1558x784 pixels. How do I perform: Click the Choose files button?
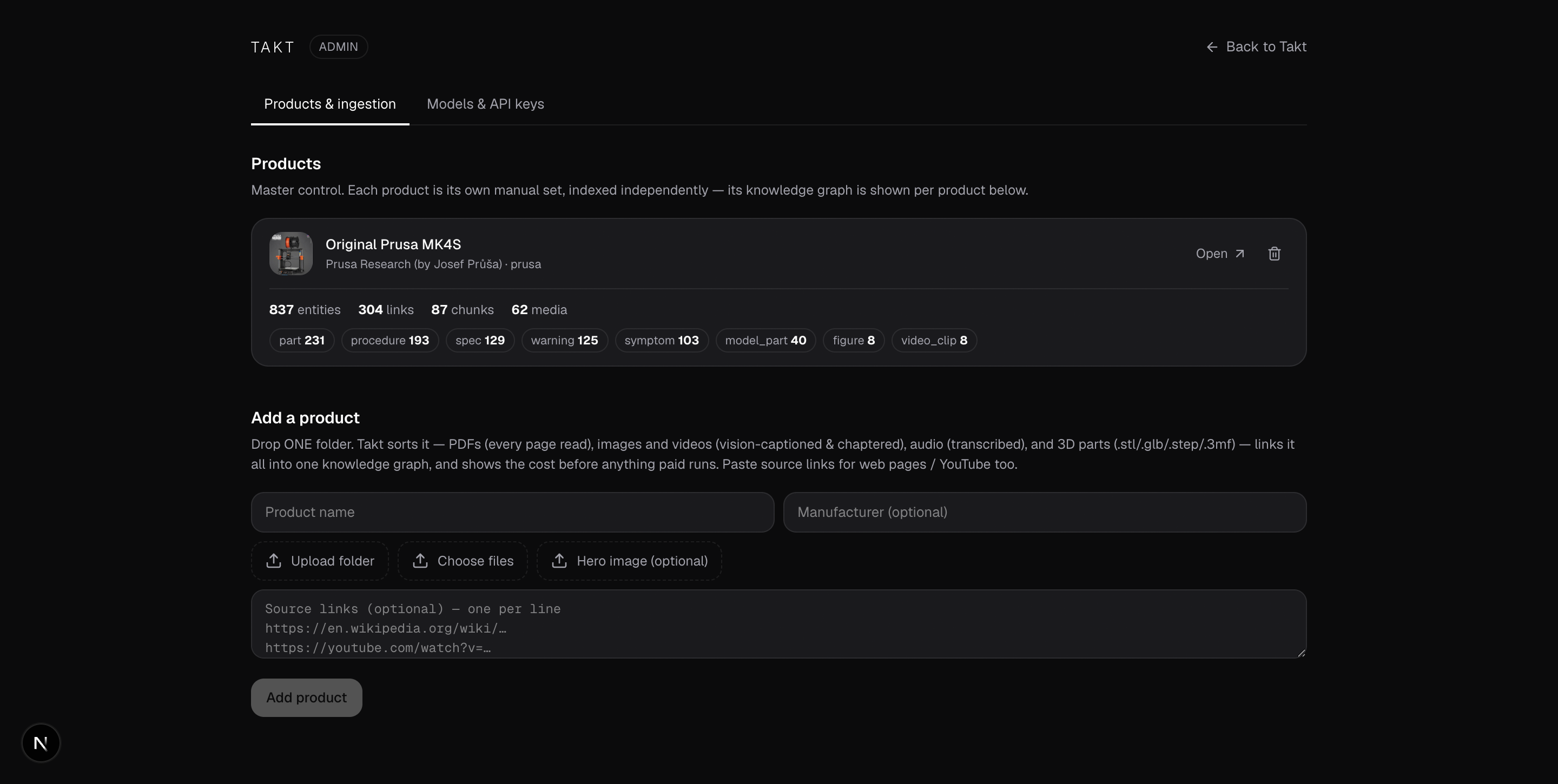click(x=463, y=561)
